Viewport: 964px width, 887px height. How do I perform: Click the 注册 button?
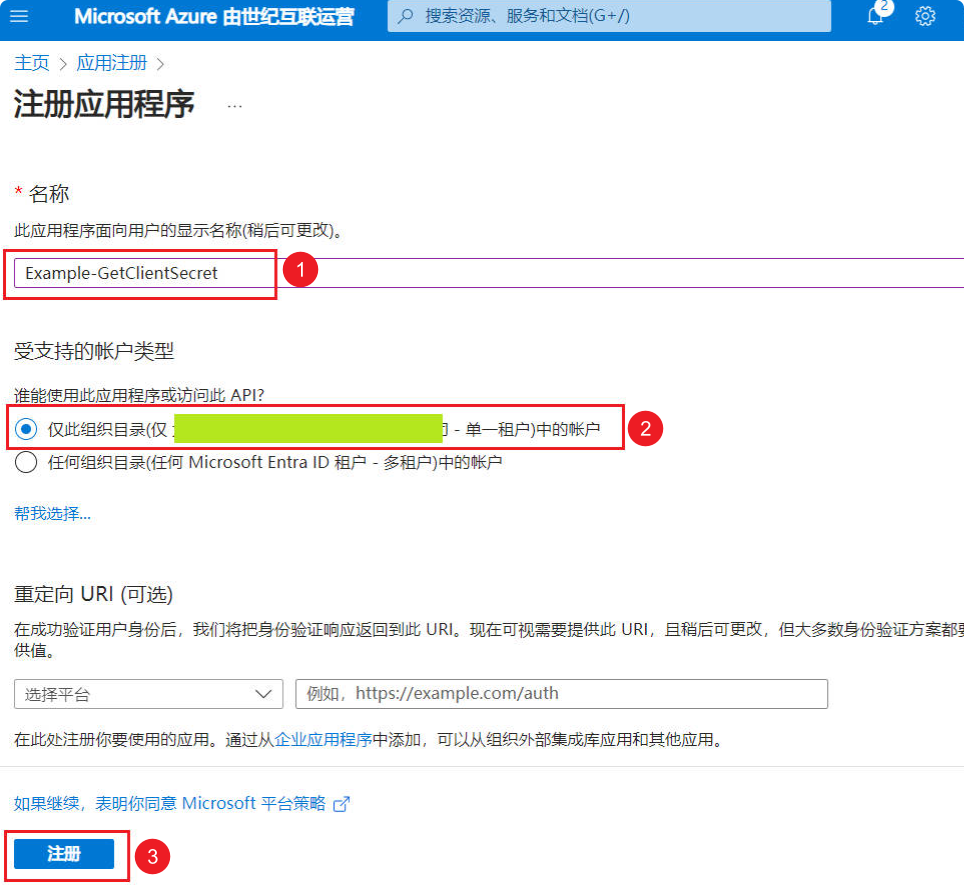[x=64, y=854]
